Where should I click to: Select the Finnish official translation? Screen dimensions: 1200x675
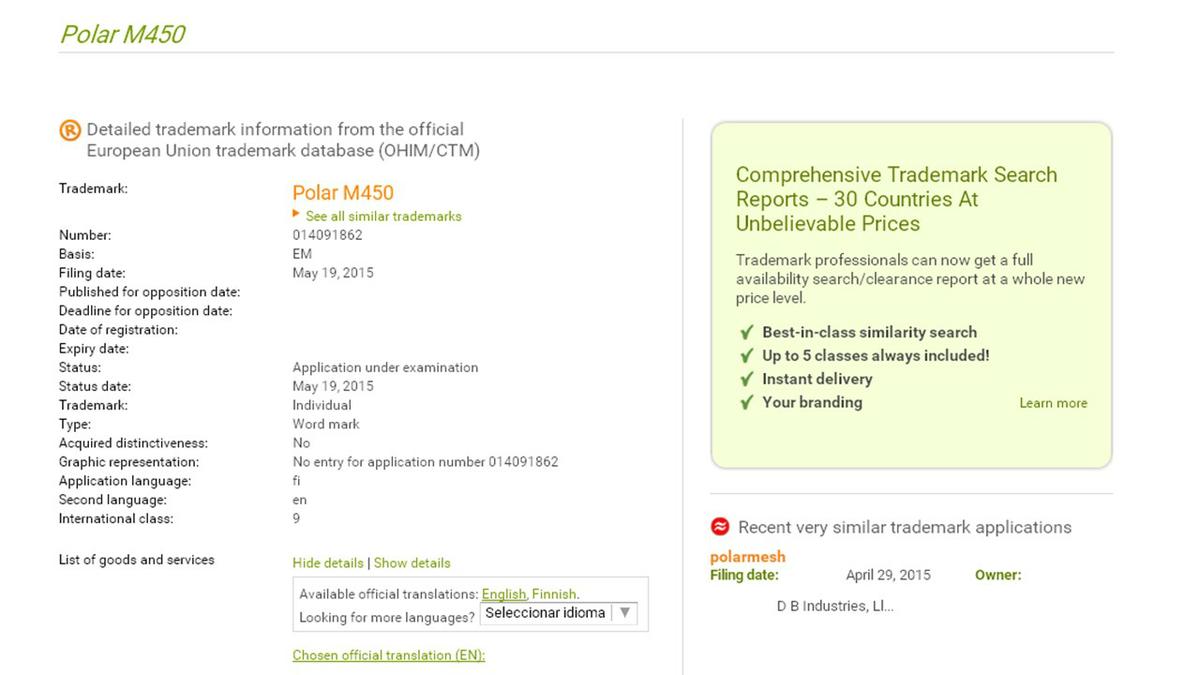pyautogui.click(x=554, y=594)
